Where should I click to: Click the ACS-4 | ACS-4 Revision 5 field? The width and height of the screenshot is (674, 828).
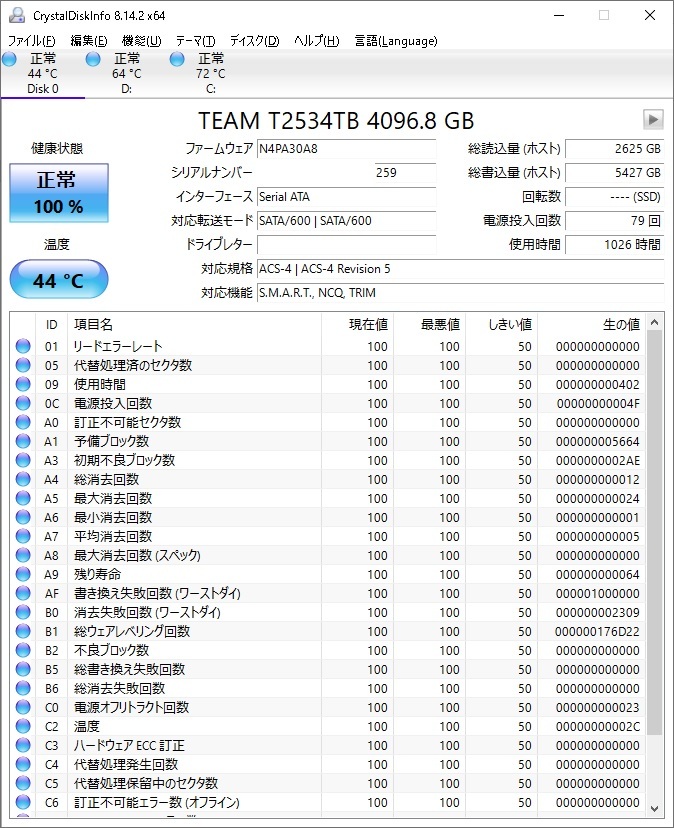460,269
